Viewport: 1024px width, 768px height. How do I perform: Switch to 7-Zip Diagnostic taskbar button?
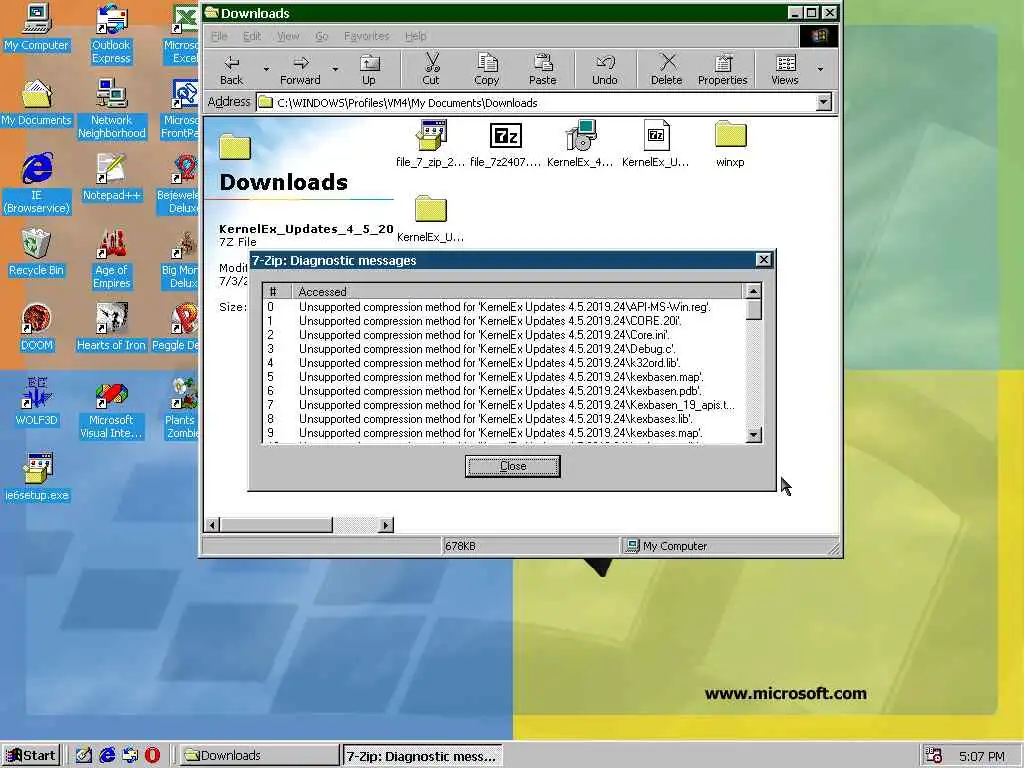(x=423, y=756)
